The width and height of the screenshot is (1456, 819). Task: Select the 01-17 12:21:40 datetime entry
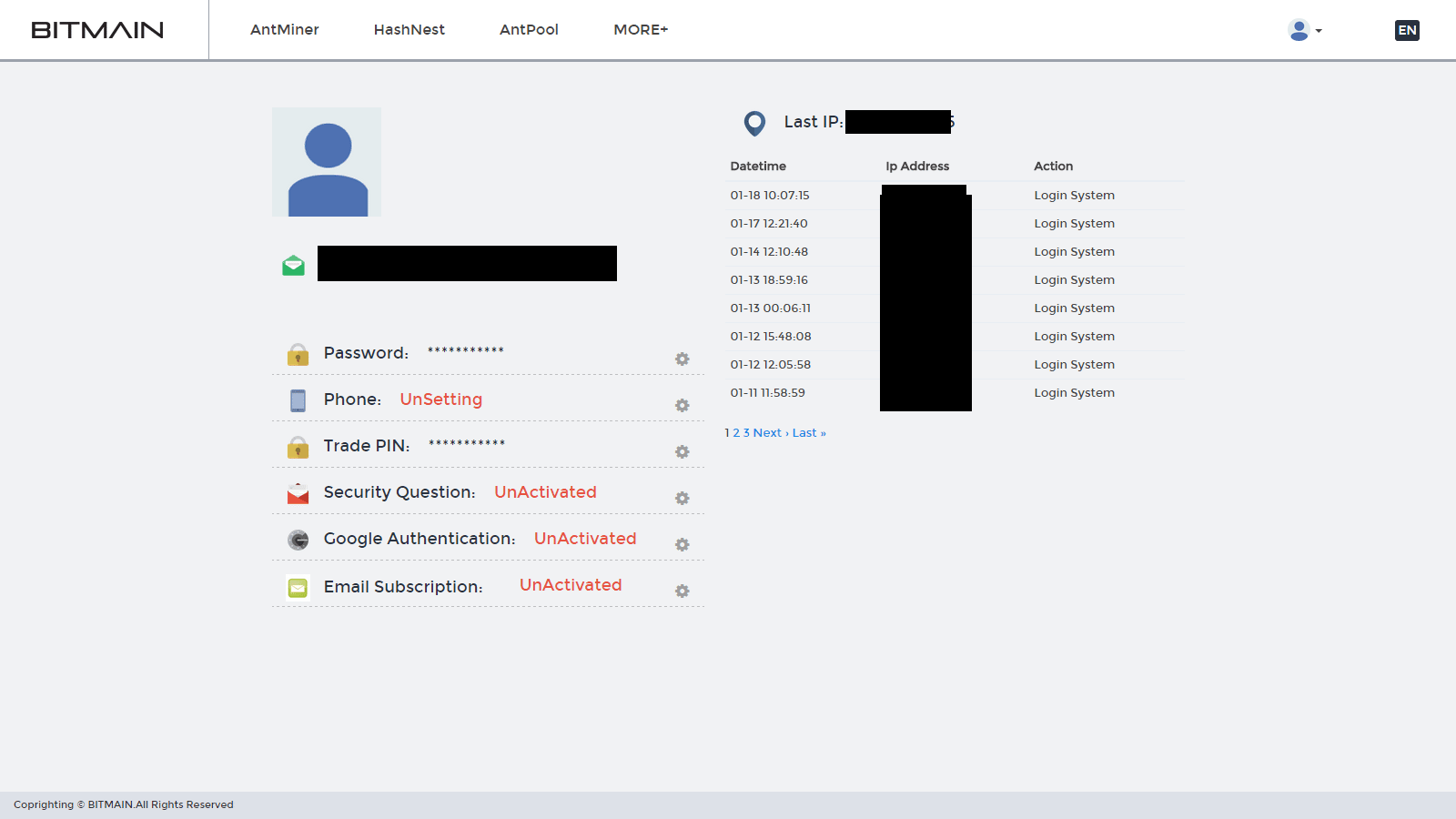(x=769, y=224)
